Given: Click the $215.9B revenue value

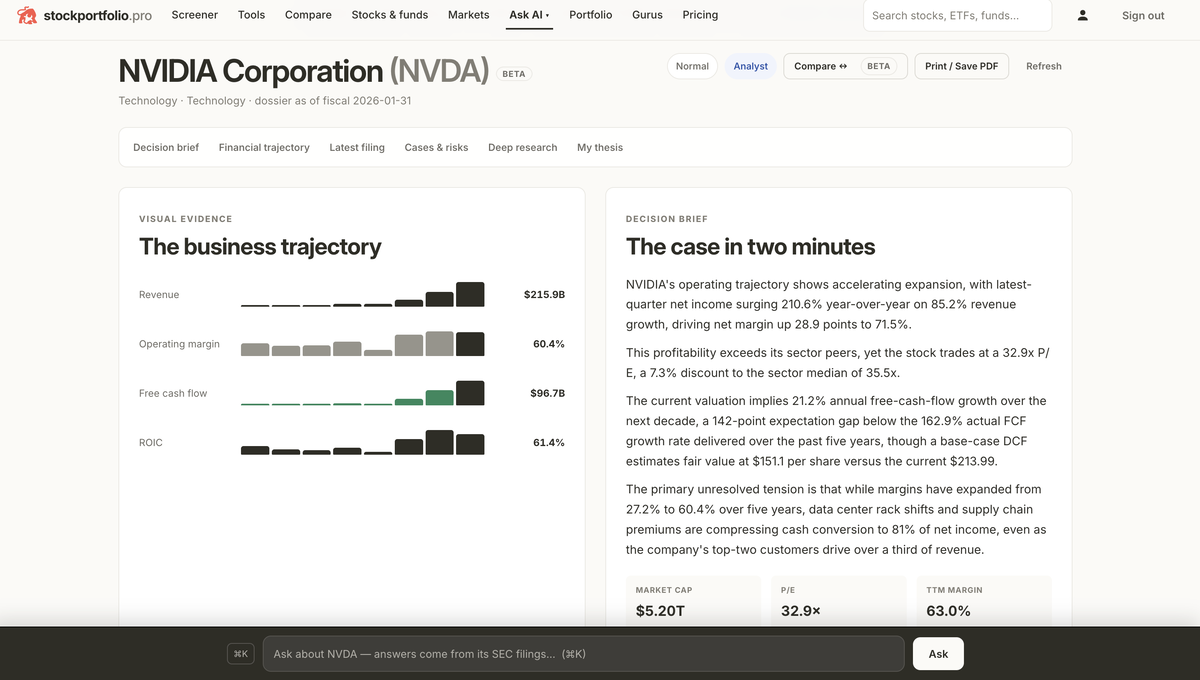Looking at the screenshot, I should coord(544,295).
